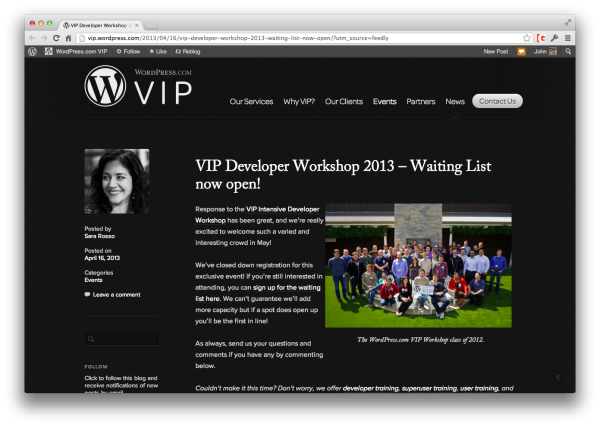Viewport: 600px width, 427px height.
Task: Create a New Post from admin bar
Action: 496,51
